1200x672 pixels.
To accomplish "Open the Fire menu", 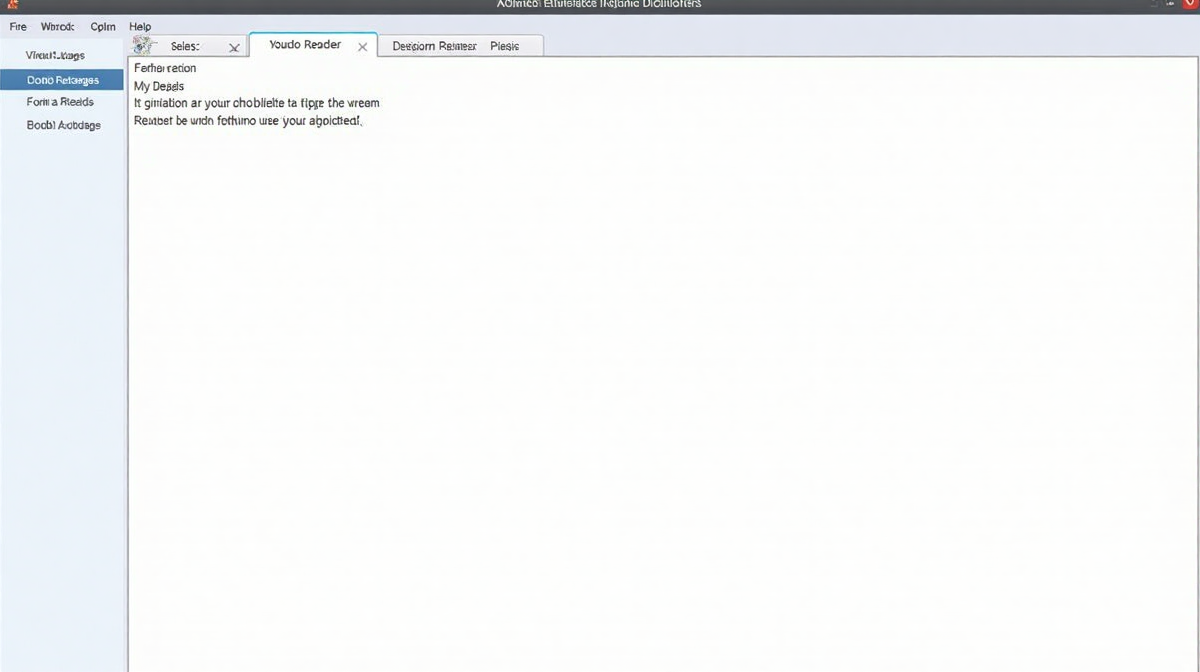I will [18, 27].
